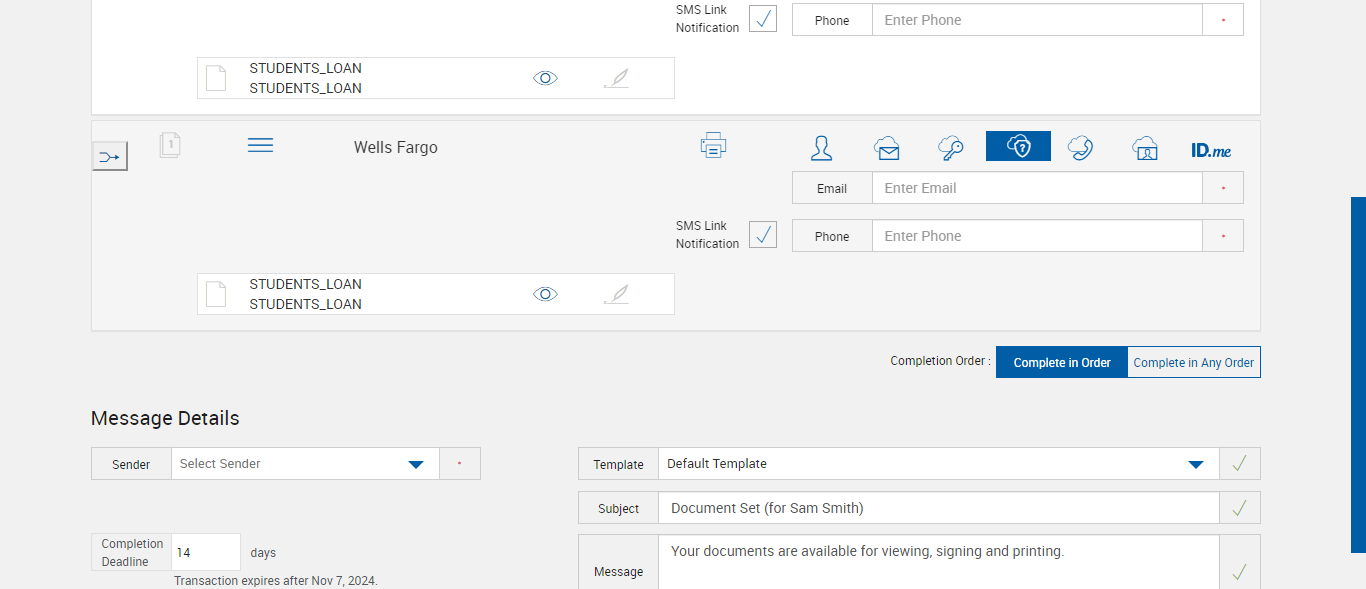Expand the Default Template dropdown

click(1195, 464)
